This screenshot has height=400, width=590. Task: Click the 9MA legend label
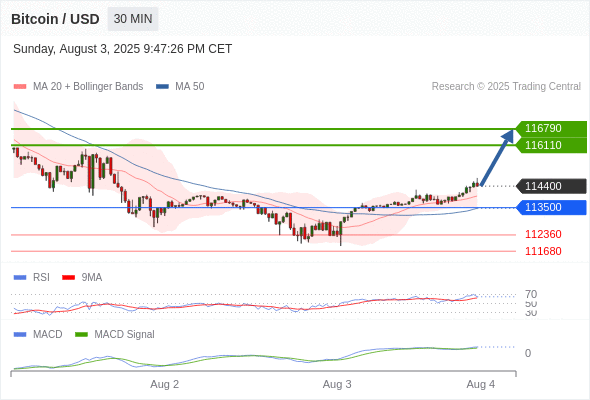(x=92, y=278)
